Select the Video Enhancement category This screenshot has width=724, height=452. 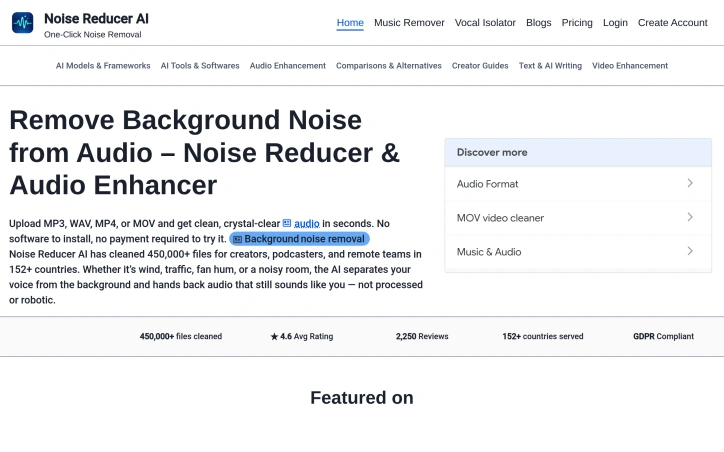coord(630,66)
